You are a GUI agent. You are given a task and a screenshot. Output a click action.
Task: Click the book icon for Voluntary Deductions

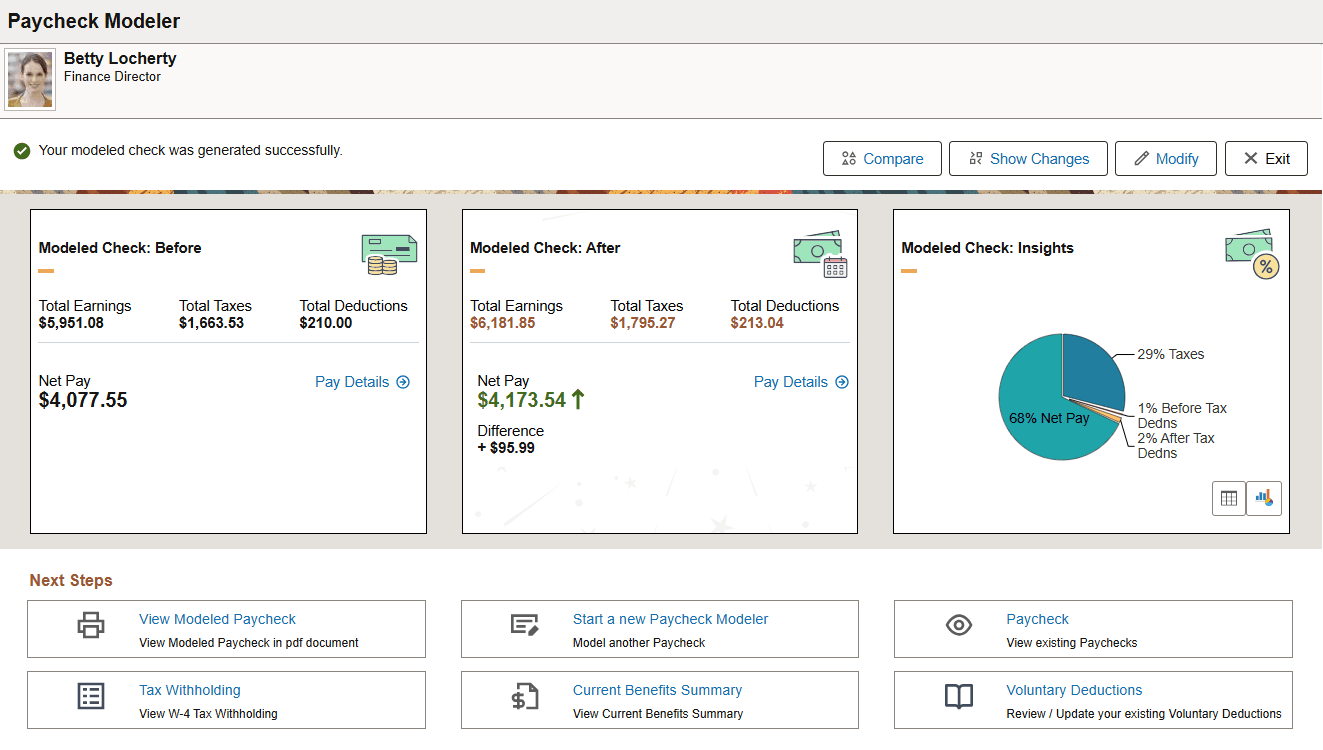(x=959, y=697)
